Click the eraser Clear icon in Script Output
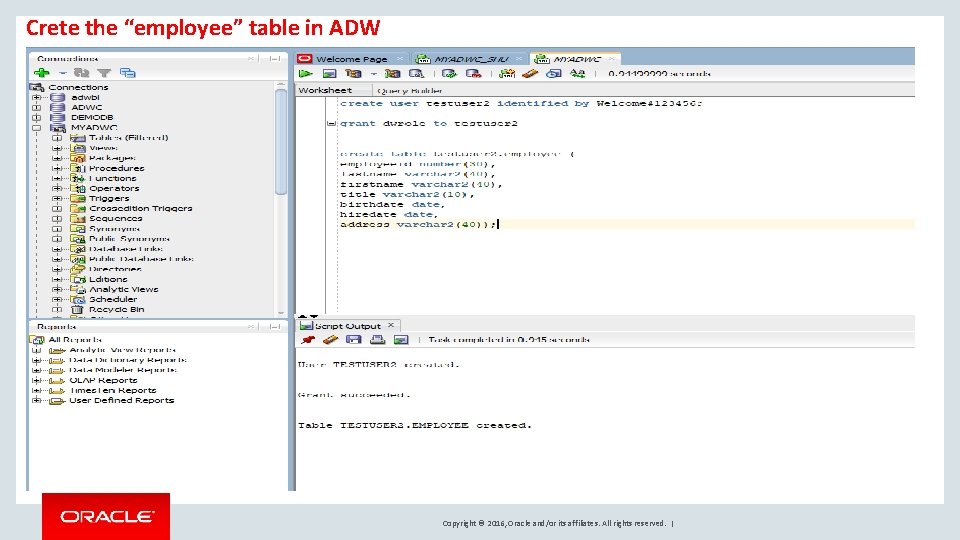 pos(331,340)
